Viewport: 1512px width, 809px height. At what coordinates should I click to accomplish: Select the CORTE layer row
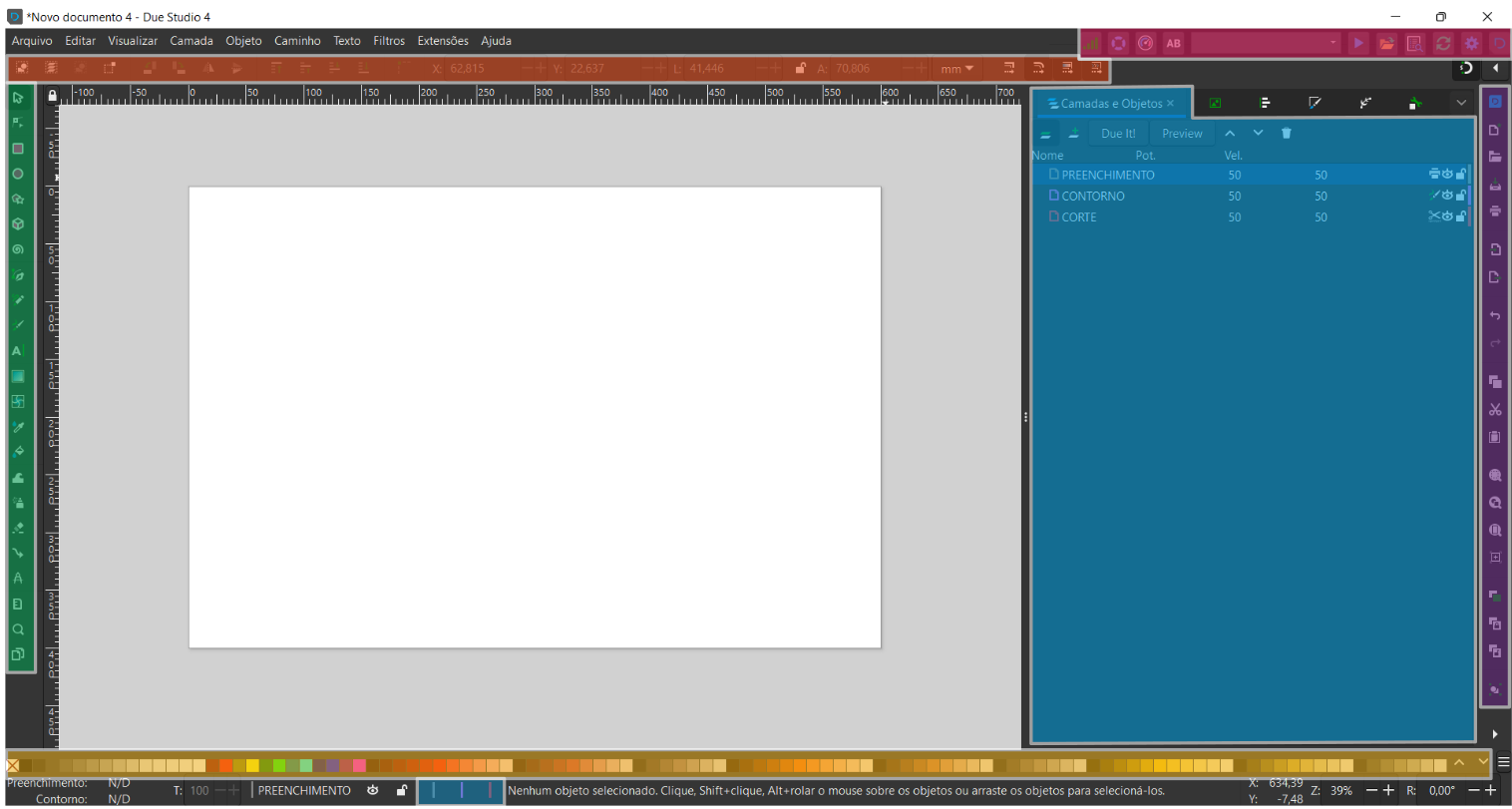(x=1251, y=216)
